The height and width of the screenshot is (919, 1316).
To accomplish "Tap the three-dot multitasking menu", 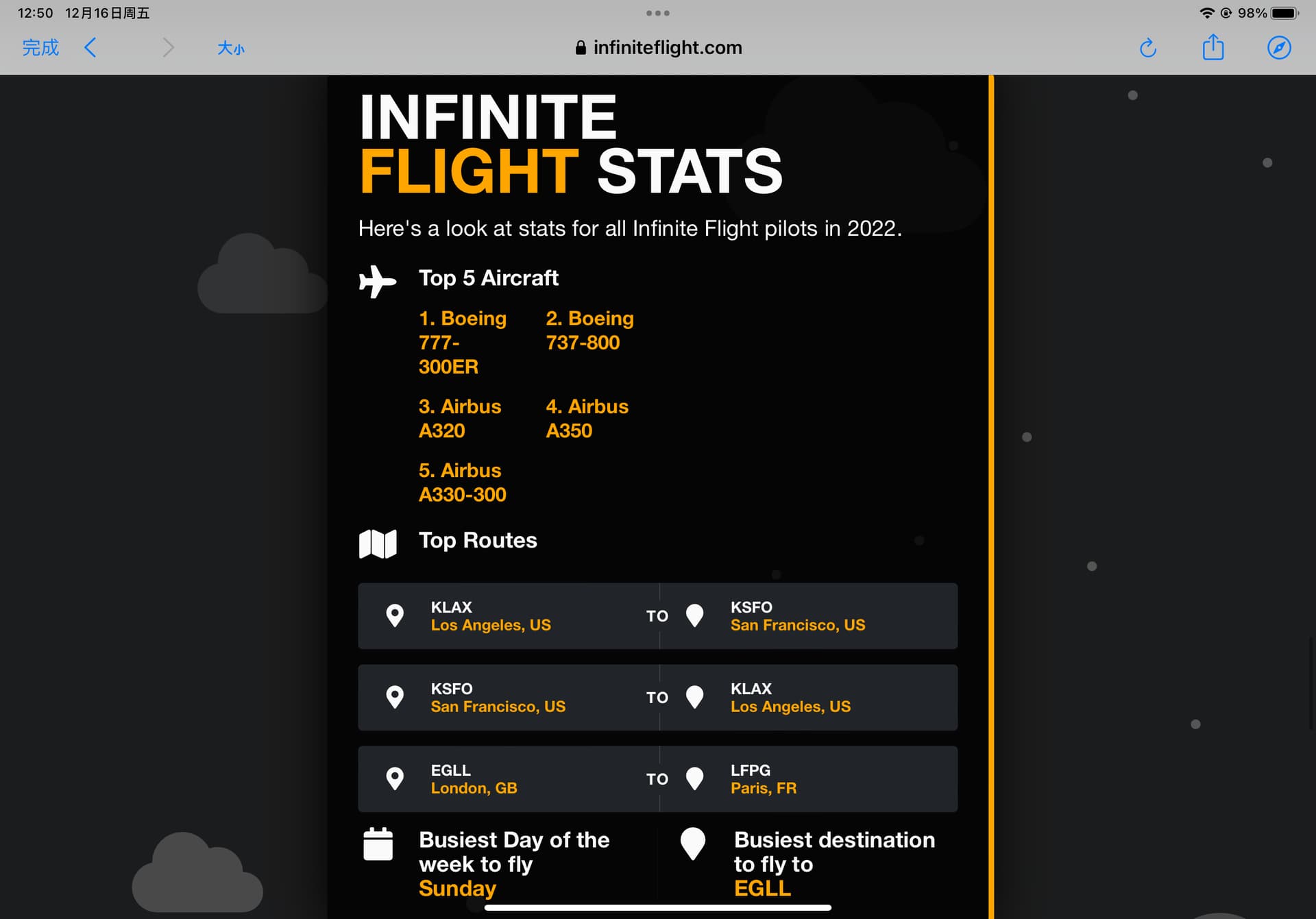I will tap(657, 13).
